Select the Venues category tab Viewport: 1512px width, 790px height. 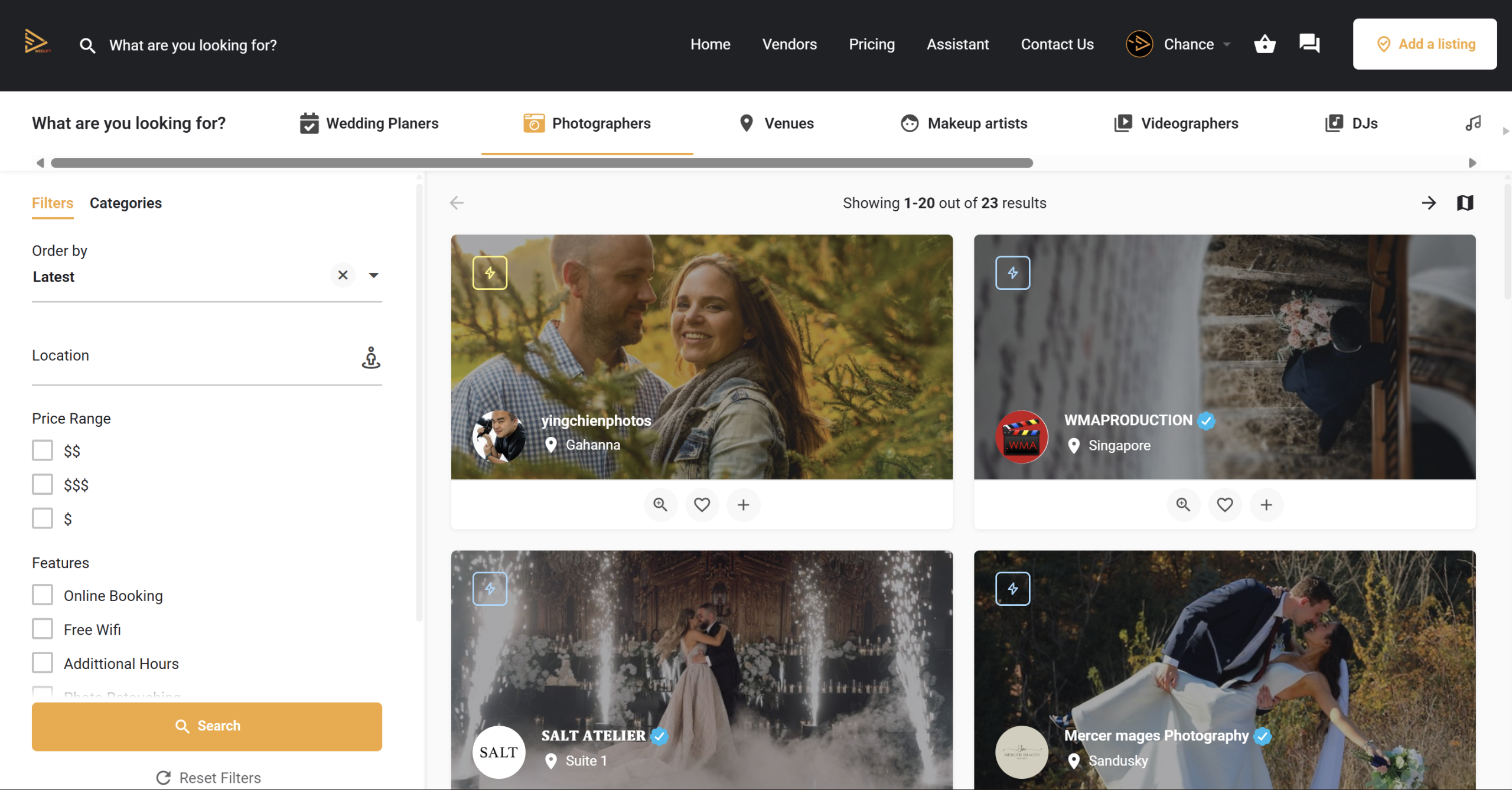pos(776,123)
